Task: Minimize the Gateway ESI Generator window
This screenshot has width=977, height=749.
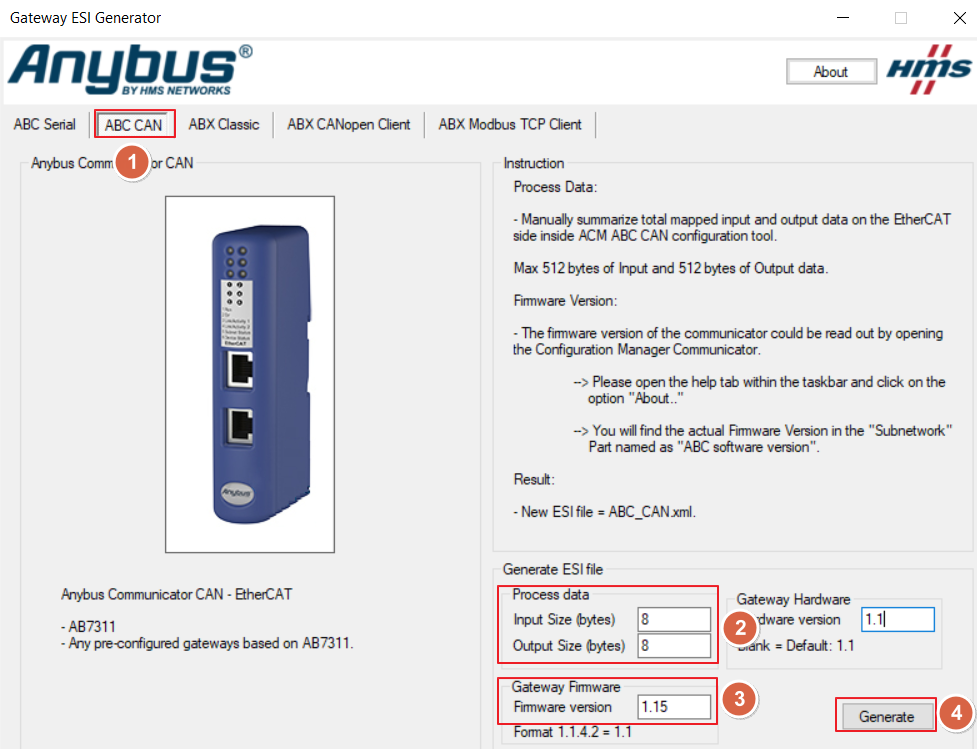Action: [843, 18]
